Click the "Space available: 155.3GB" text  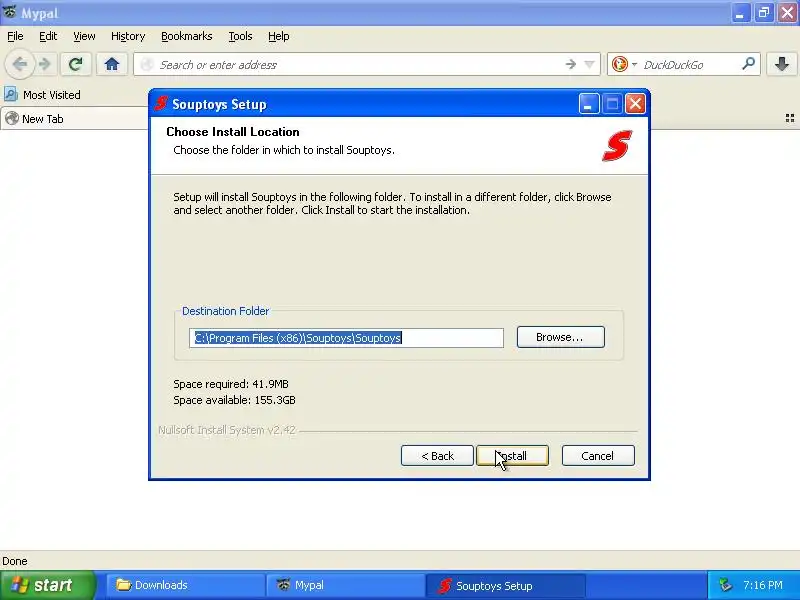click(234, 400)
